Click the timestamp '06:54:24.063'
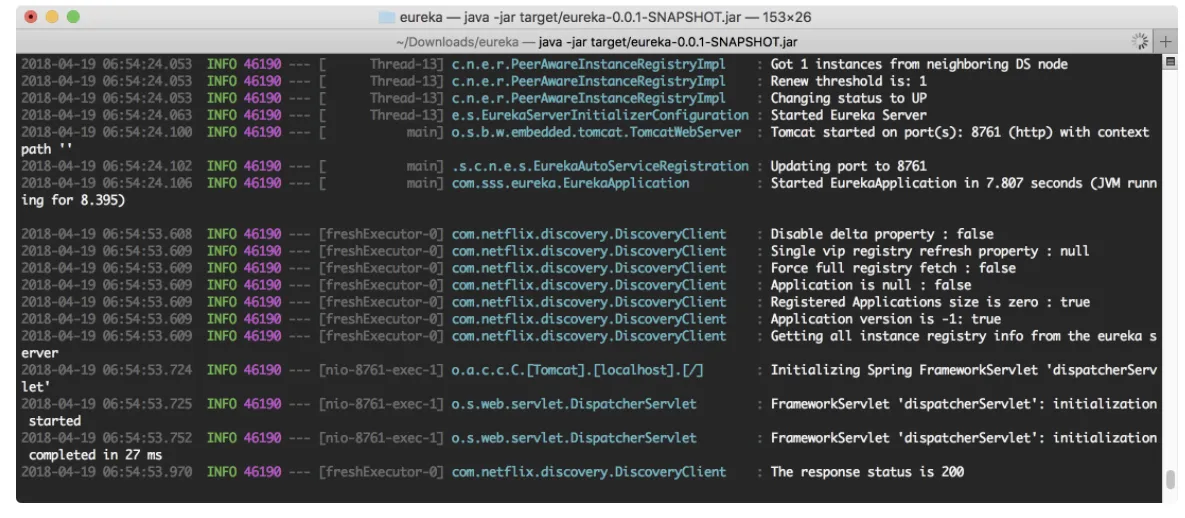Screen dimensions: 1185x518 tap(147, 115)
